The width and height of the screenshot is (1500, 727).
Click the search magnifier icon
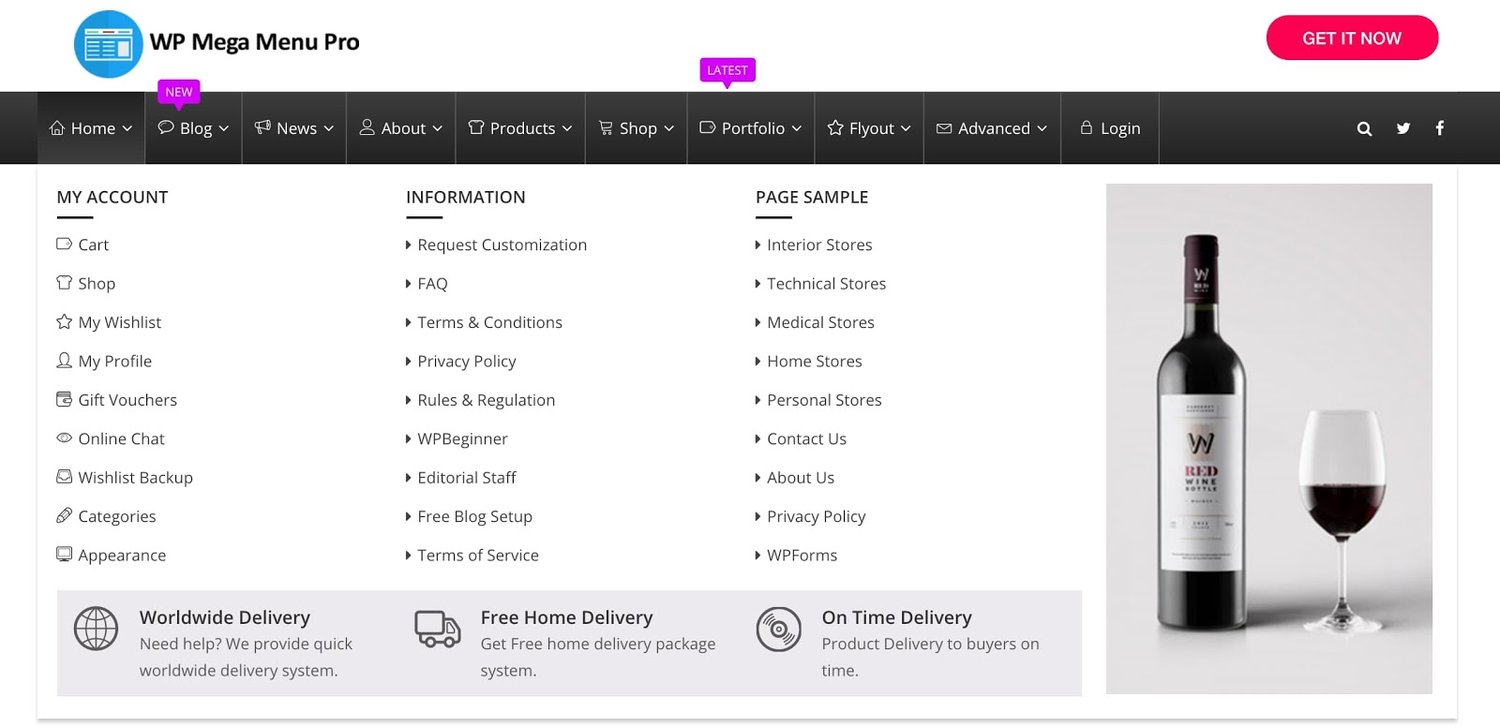pyautogui.click(x=1364, y=128)
